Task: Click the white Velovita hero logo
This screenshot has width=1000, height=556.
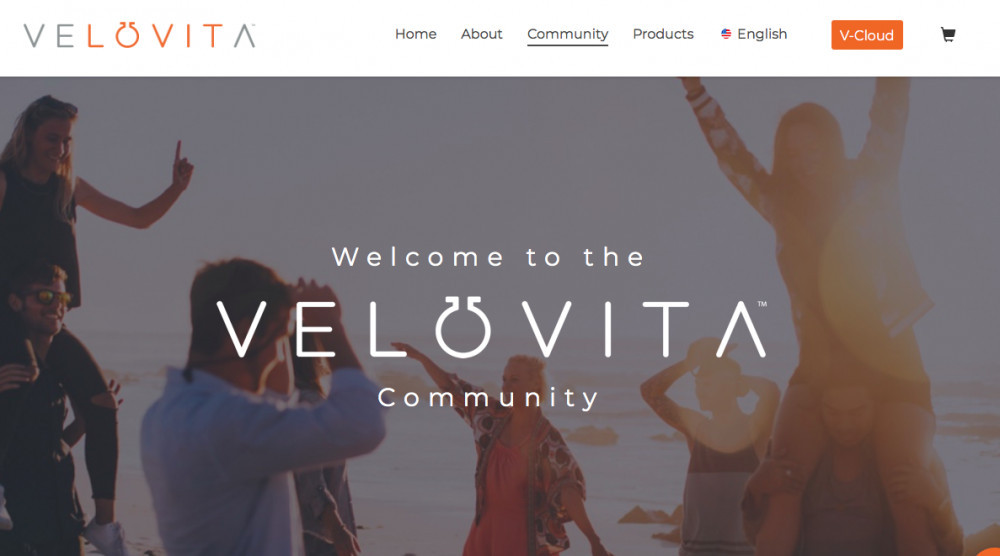Action: coord(492,327)
